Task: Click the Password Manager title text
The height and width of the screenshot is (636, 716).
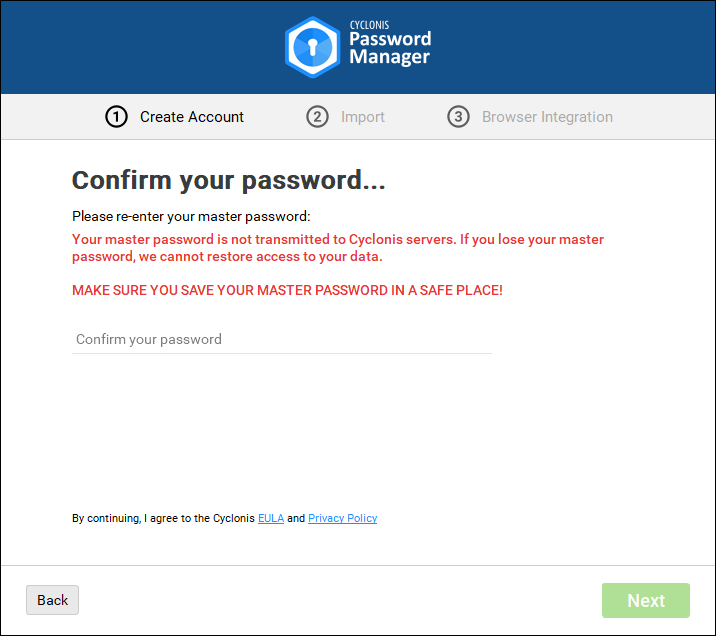Action: click(389, 48)
